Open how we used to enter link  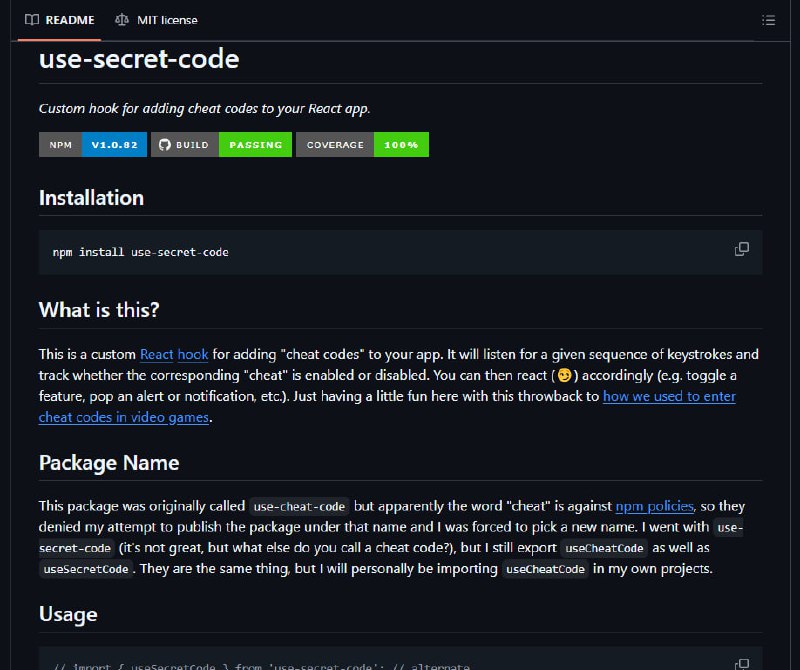point(669,396)
